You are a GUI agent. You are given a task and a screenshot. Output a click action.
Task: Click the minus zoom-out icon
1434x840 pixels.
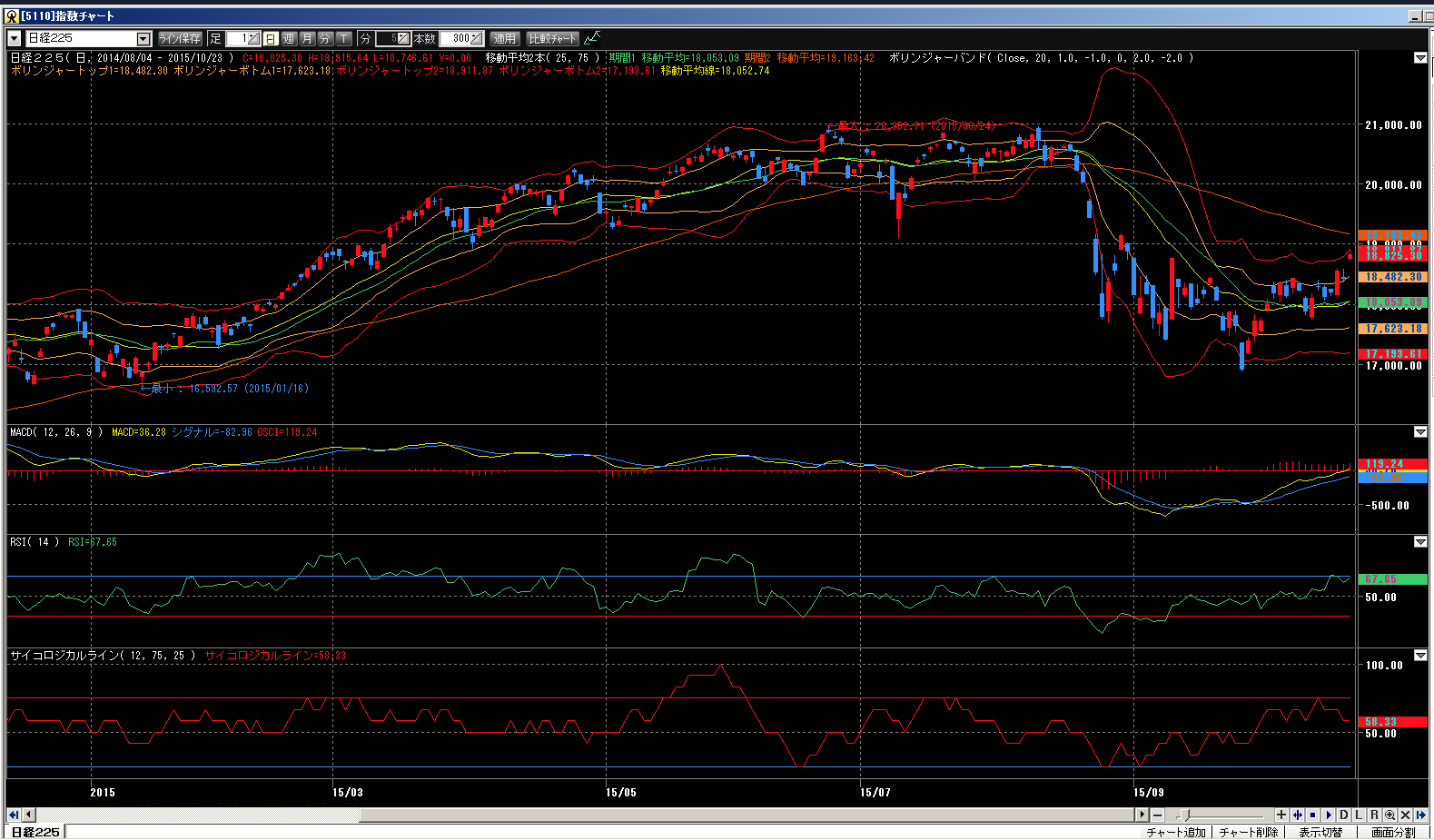pos(1158,815)
